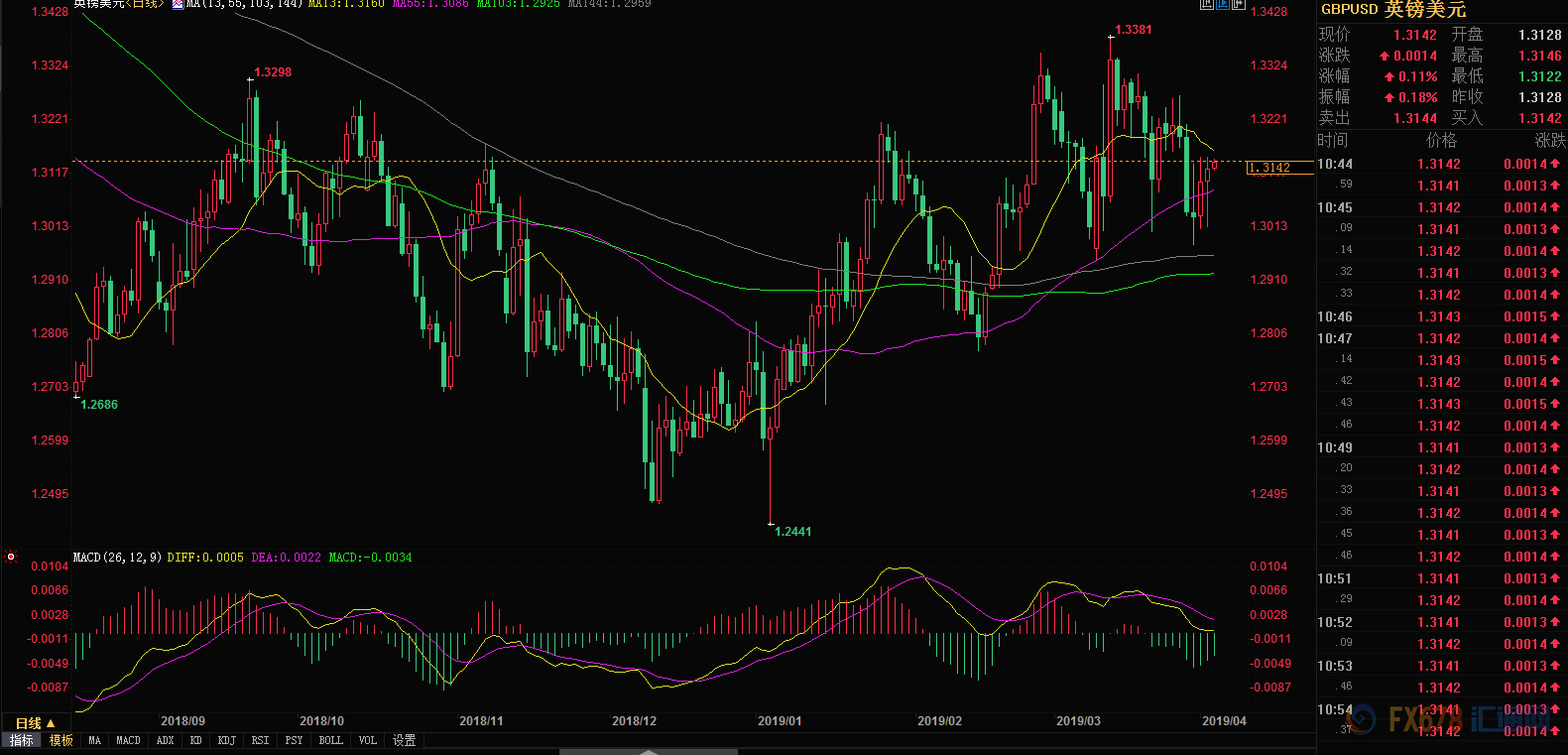Click the DEA:0.0022 legend value
This screenshot has width=1568, height=755.
point(287,558)
